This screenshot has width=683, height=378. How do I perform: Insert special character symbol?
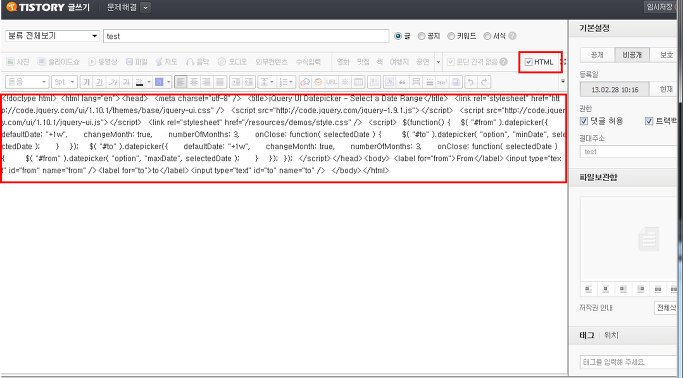pos(345,82)
